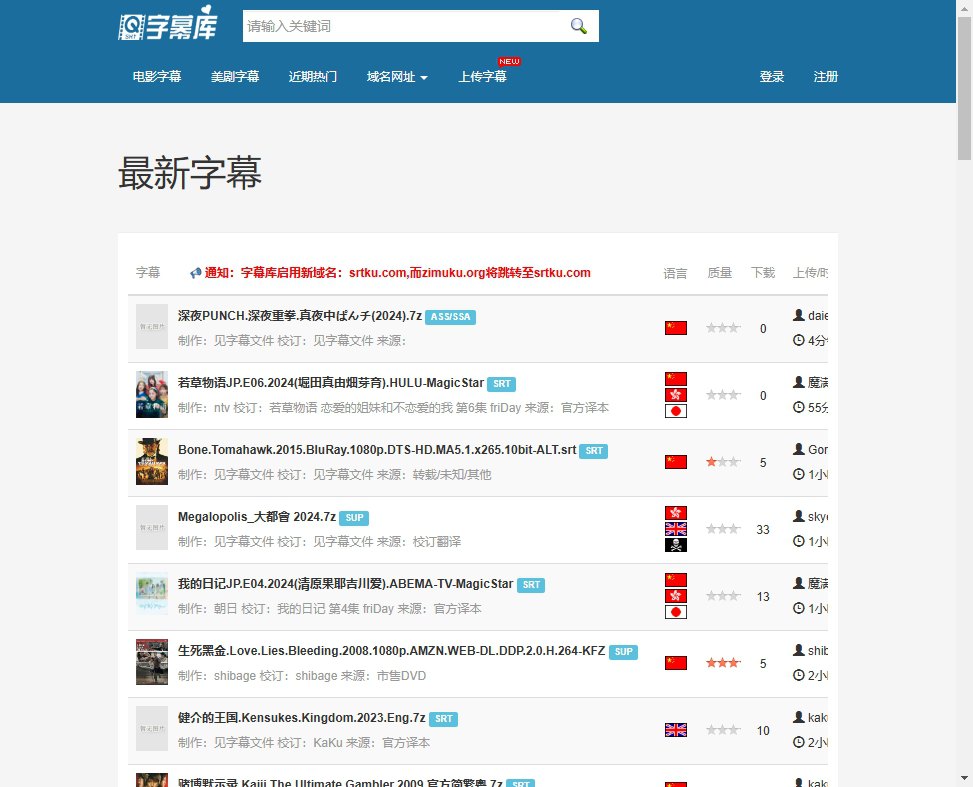Click the ASS/SSA badge on 深夜PUNCH entry

pyautogui.click(x=450, y=317)
